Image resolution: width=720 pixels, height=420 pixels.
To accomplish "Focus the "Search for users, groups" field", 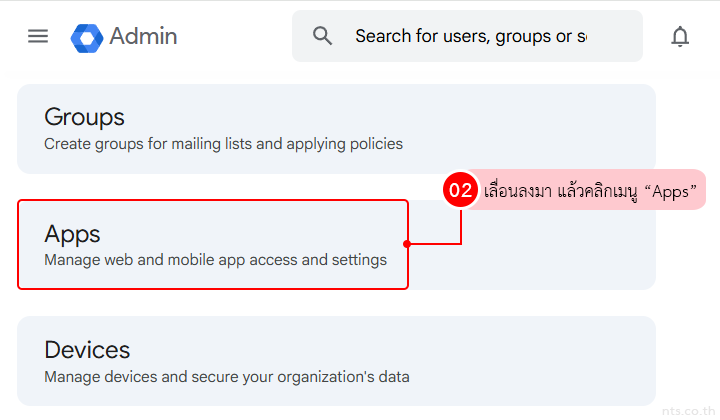I will (470, 37).
